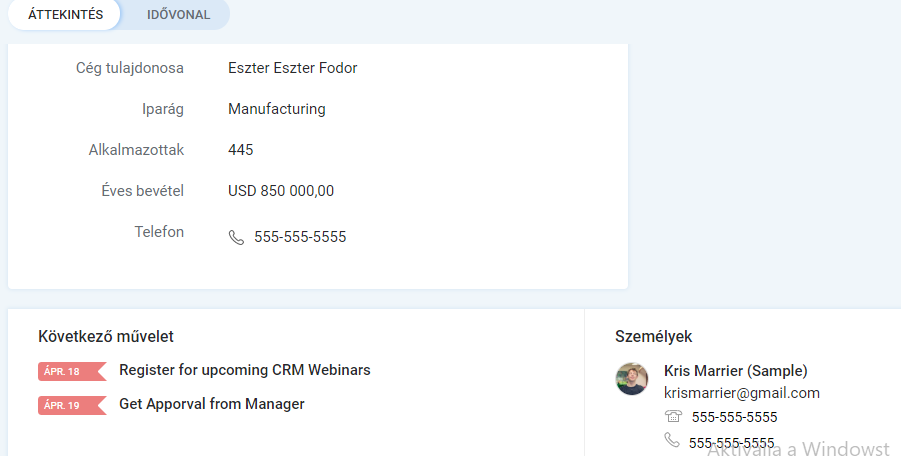Switch to the ÁTTEKINTÉS tab
The height and width of the screenshot is (456, 901).
65,14
